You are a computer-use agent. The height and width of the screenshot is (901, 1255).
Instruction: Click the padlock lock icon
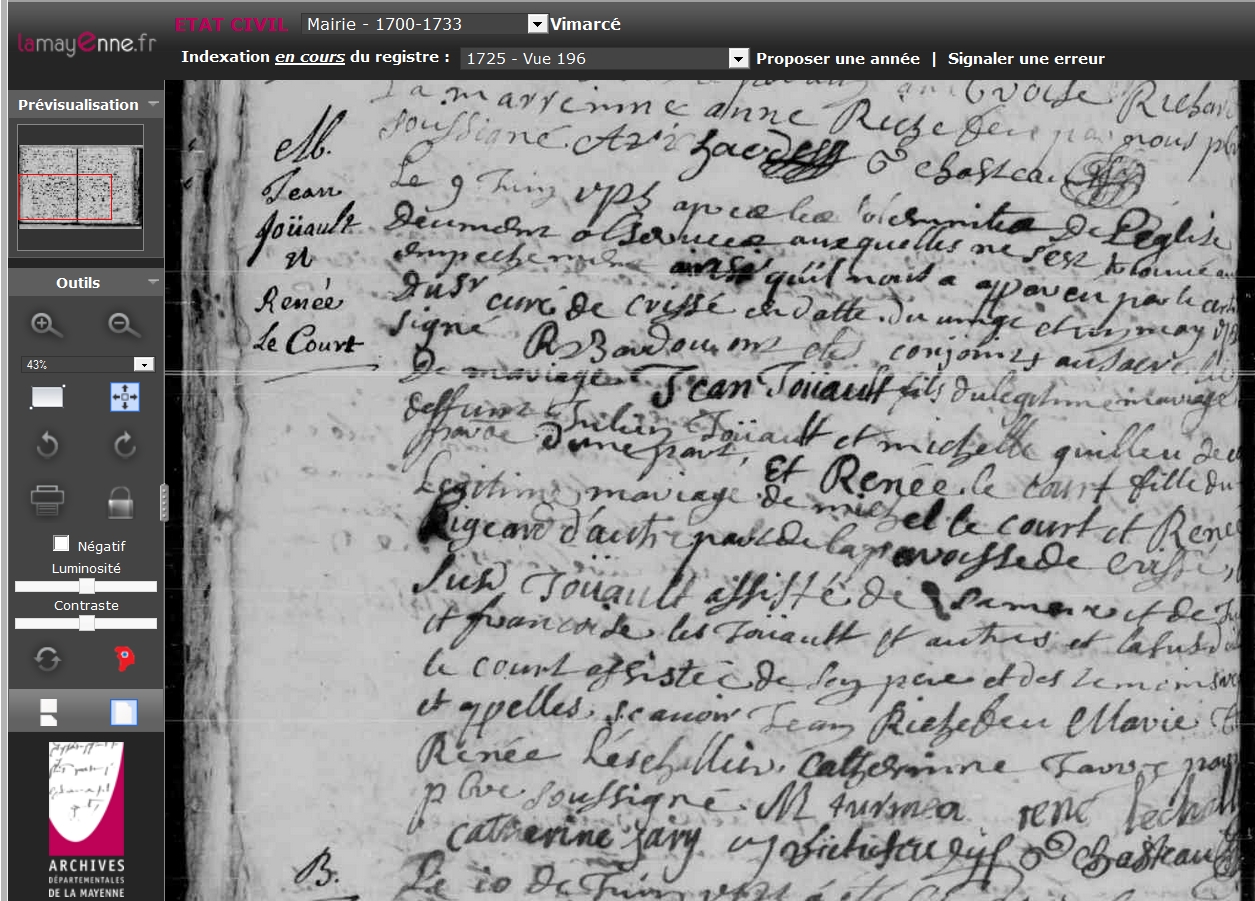click(x=120, y=500)
